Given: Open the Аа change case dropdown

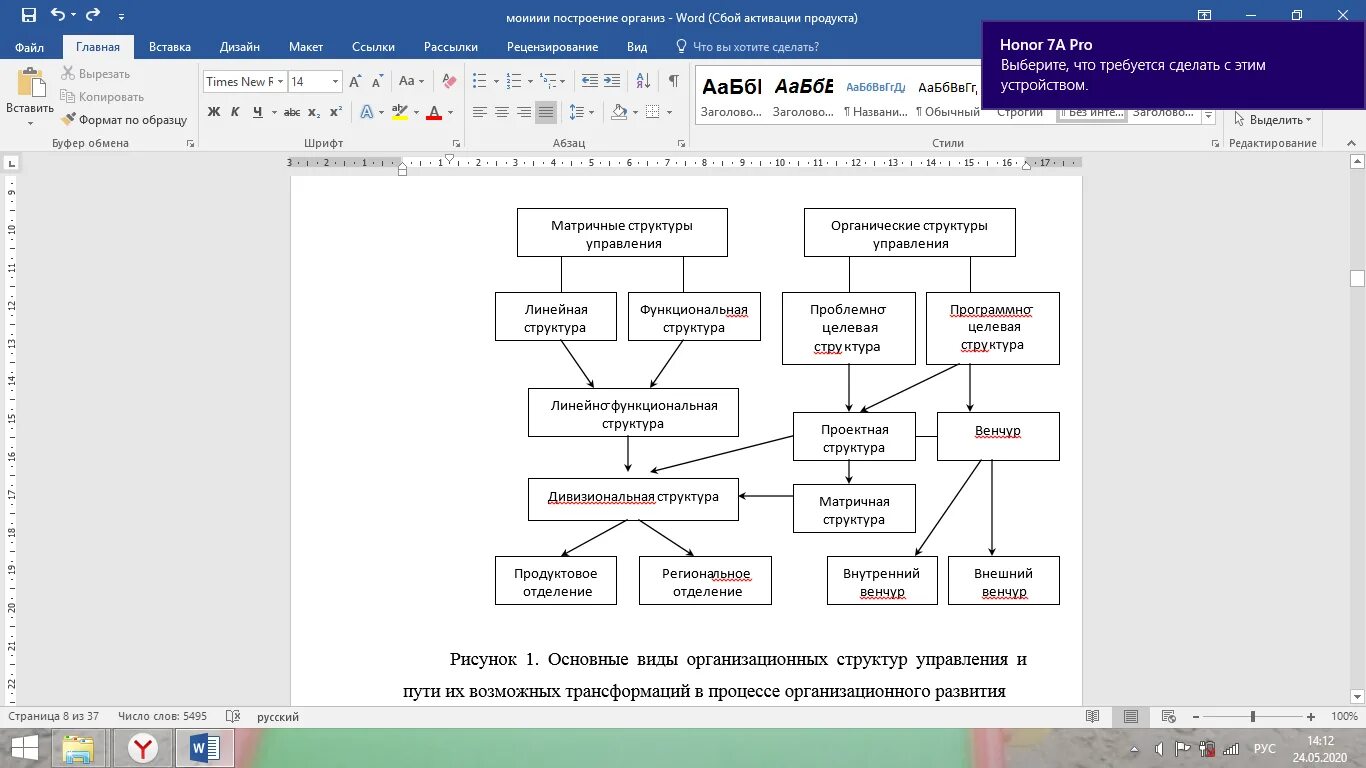Looking at the screenshot, I should pyautogui.click(x=412, y=82).
